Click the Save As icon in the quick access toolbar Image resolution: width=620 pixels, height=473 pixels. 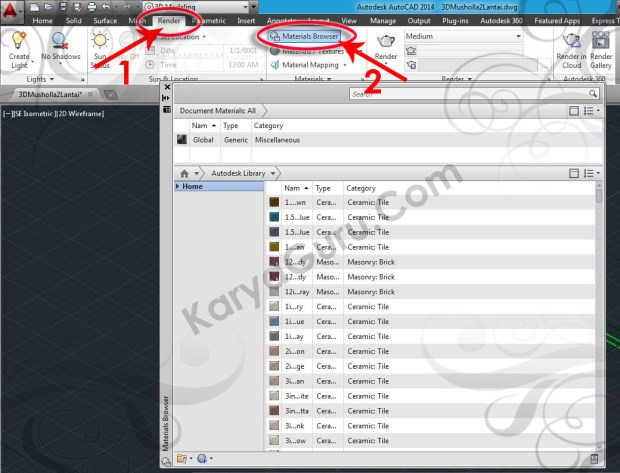pos(77,7)
